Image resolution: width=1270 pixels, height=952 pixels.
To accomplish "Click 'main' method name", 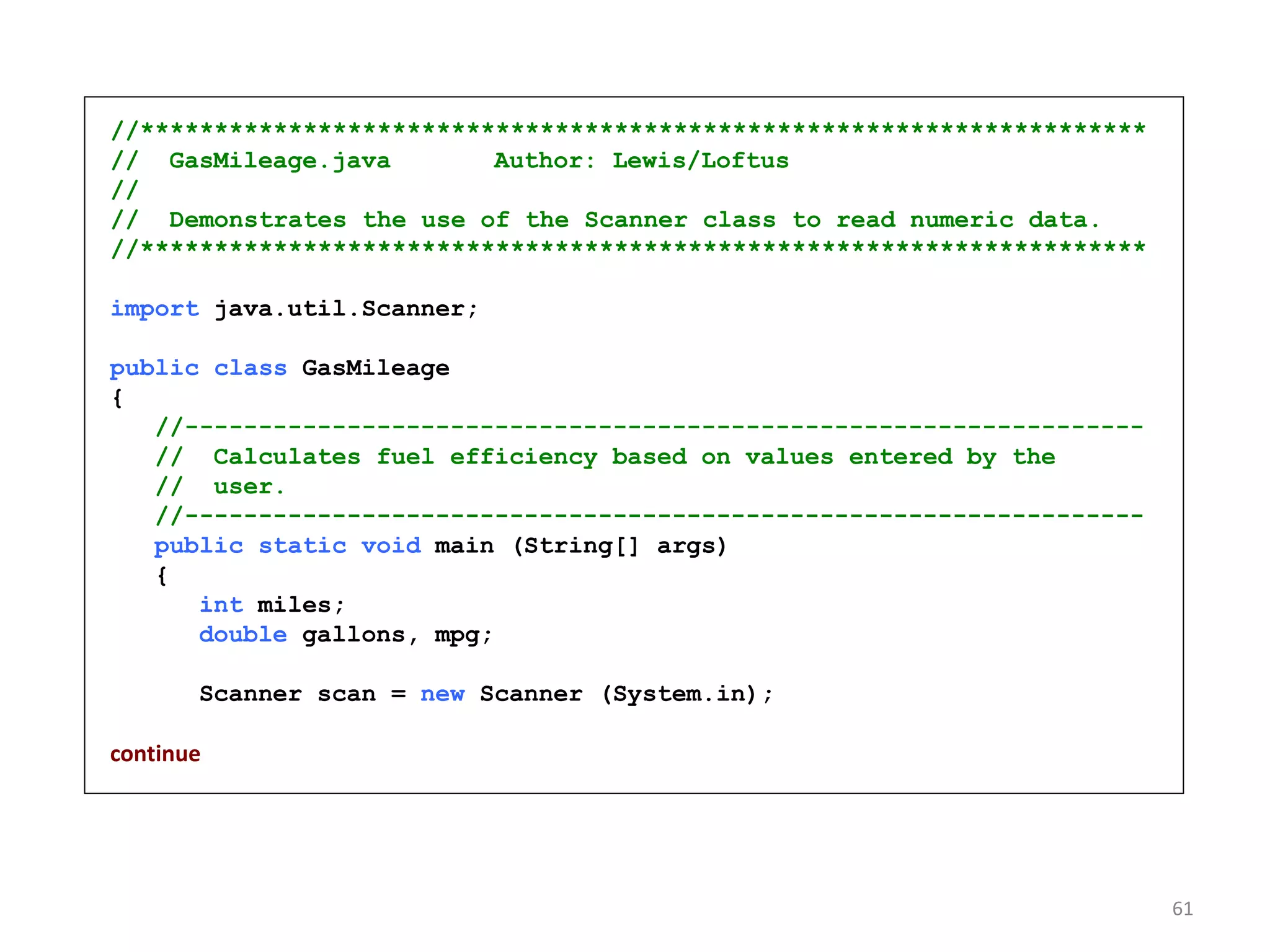I will (x=464, y=546).
